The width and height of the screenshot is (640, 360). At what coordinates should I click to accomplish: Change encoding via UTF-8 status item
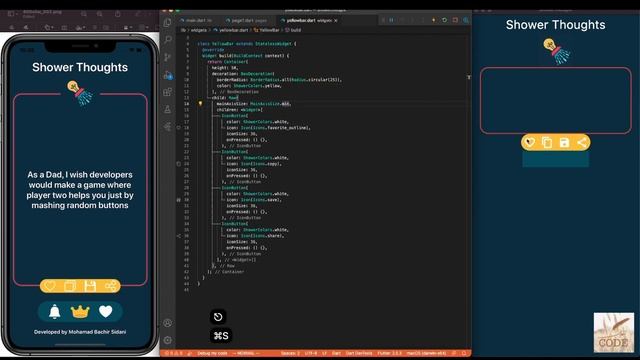[311, 353]
